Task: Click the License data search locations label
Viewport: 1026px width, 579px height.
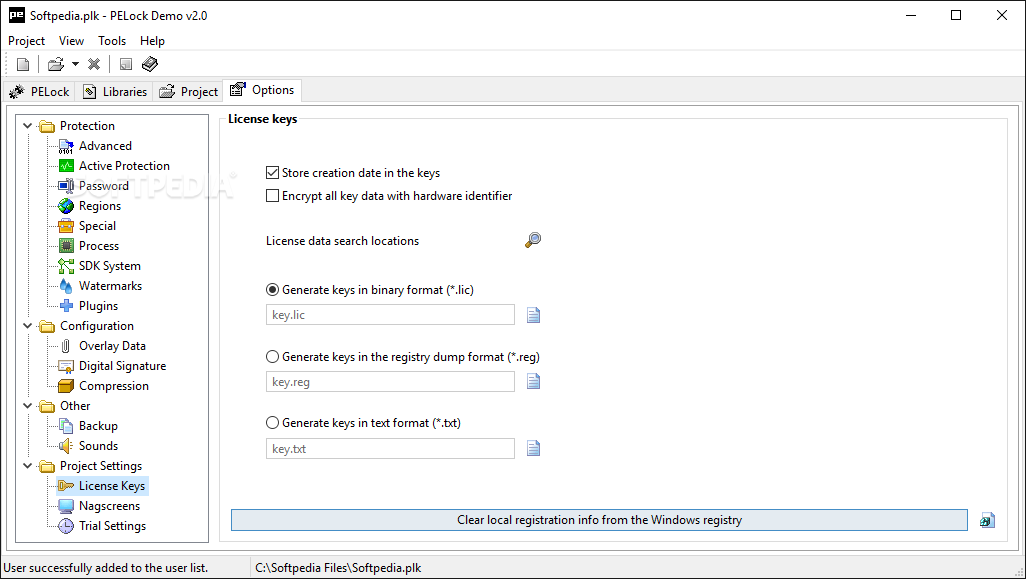Action: click(342, 241)
